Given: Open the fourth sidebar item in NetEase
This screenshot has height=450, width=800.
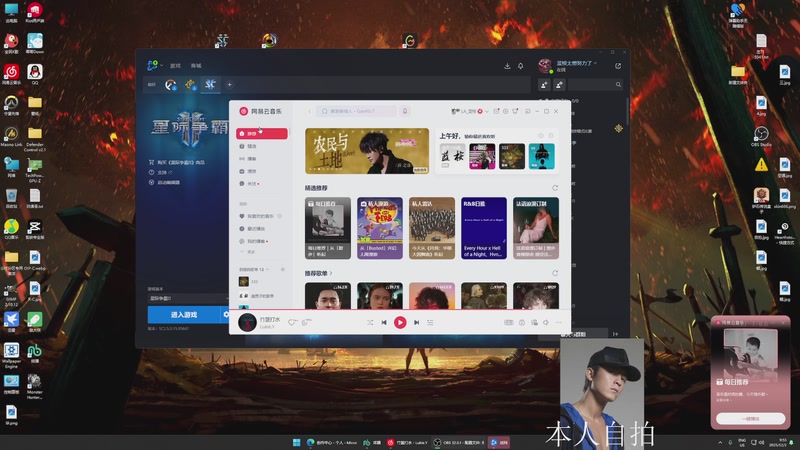Looking at the screenshot, I should [x=262, y=171].
